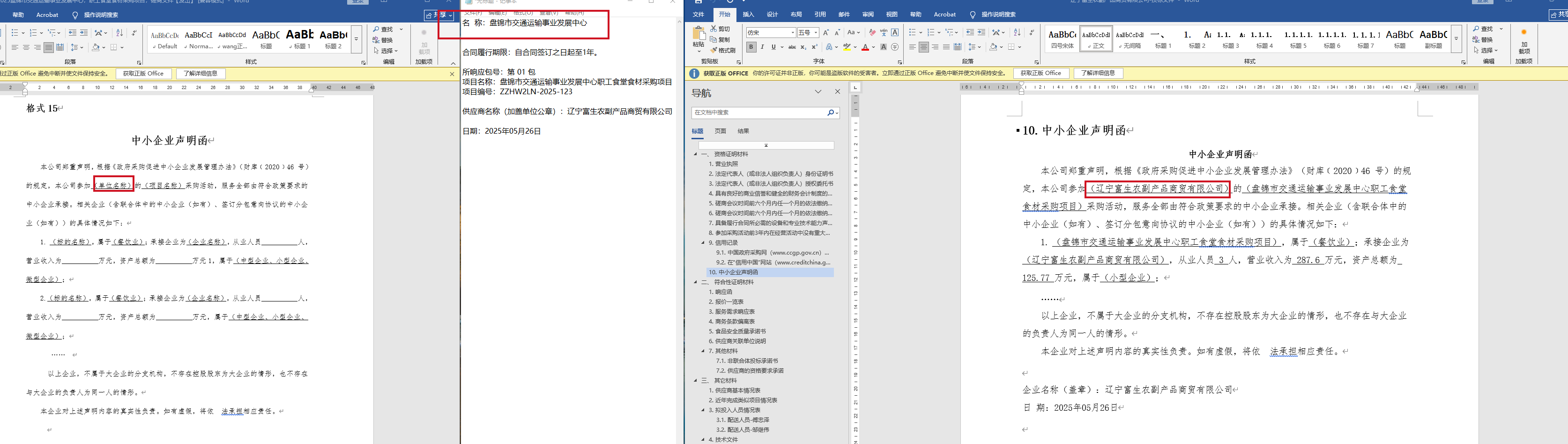The width and height of the screenshot is (1568, 444).
Task: Apply superscript formatting in right Word
Action: (814, 47)
